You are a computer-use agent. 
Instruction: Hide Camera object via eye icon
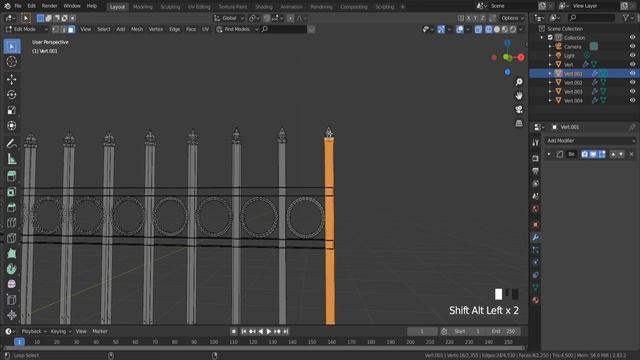point(632,47)
